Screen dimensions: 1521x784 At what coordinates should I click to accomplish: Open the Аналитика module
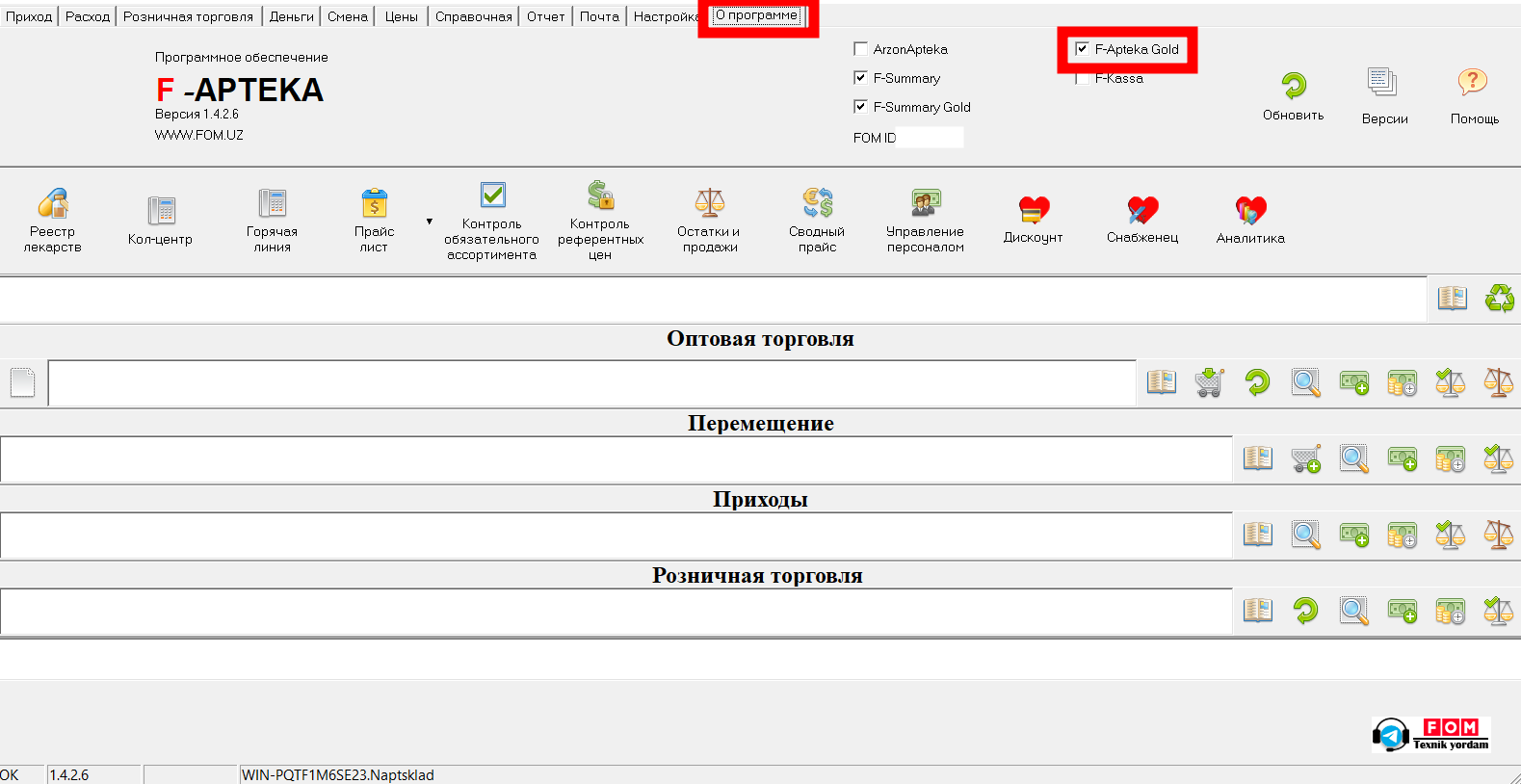coord(1250,220)
